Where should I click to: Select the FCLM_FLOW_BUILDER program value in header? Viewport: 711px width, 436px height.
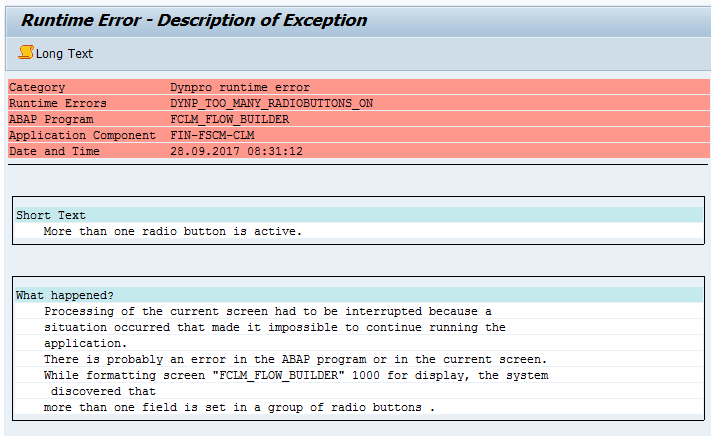click(229, 119)
